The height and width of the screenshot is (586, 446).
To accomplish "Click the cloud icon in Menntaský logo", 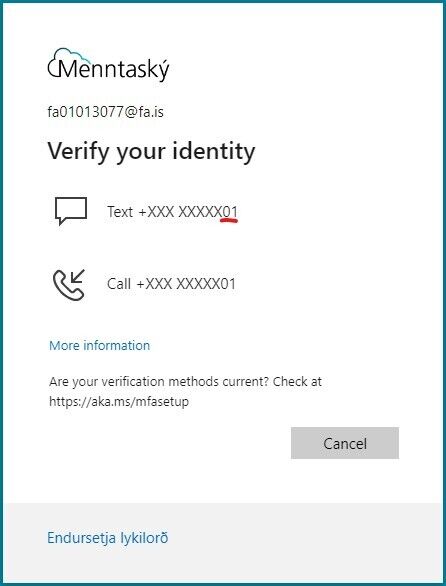I will 70,62.
